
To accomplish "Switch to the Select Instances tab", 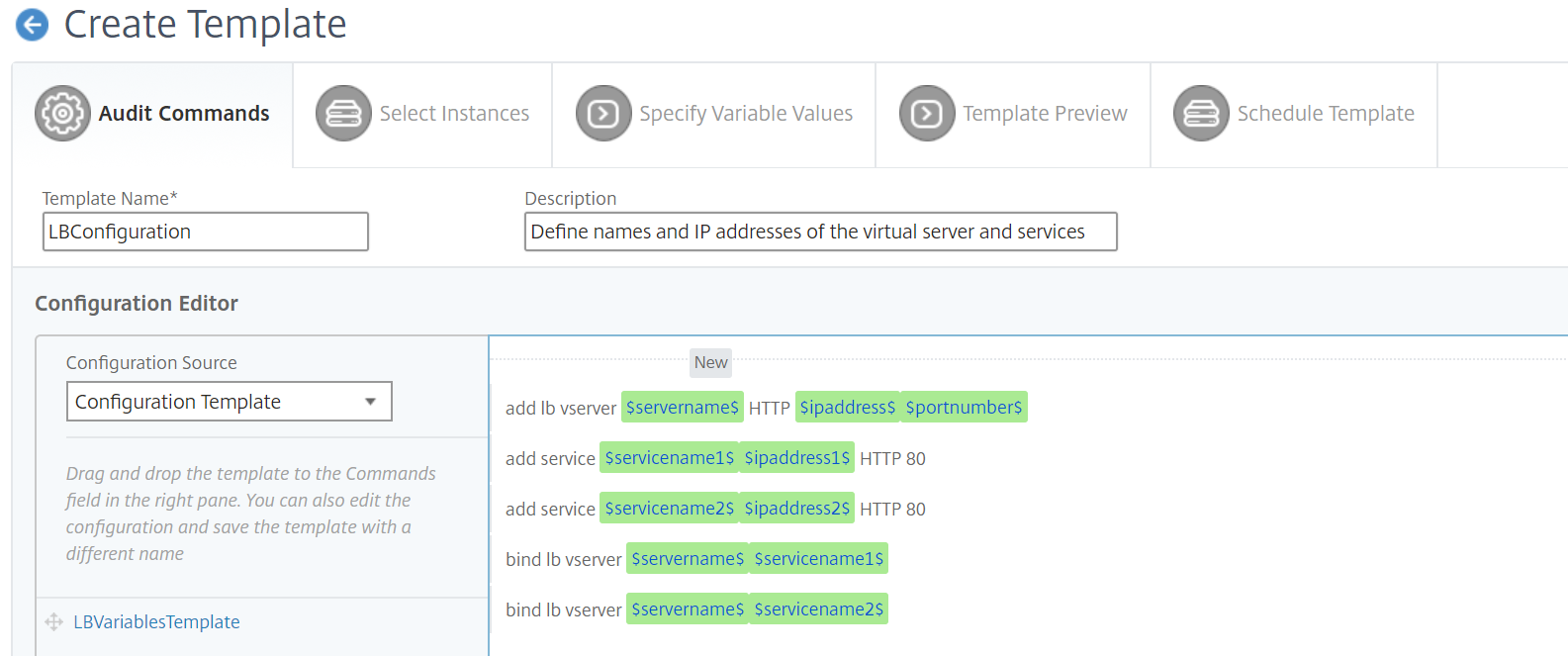I will click(x=422, y=115).
